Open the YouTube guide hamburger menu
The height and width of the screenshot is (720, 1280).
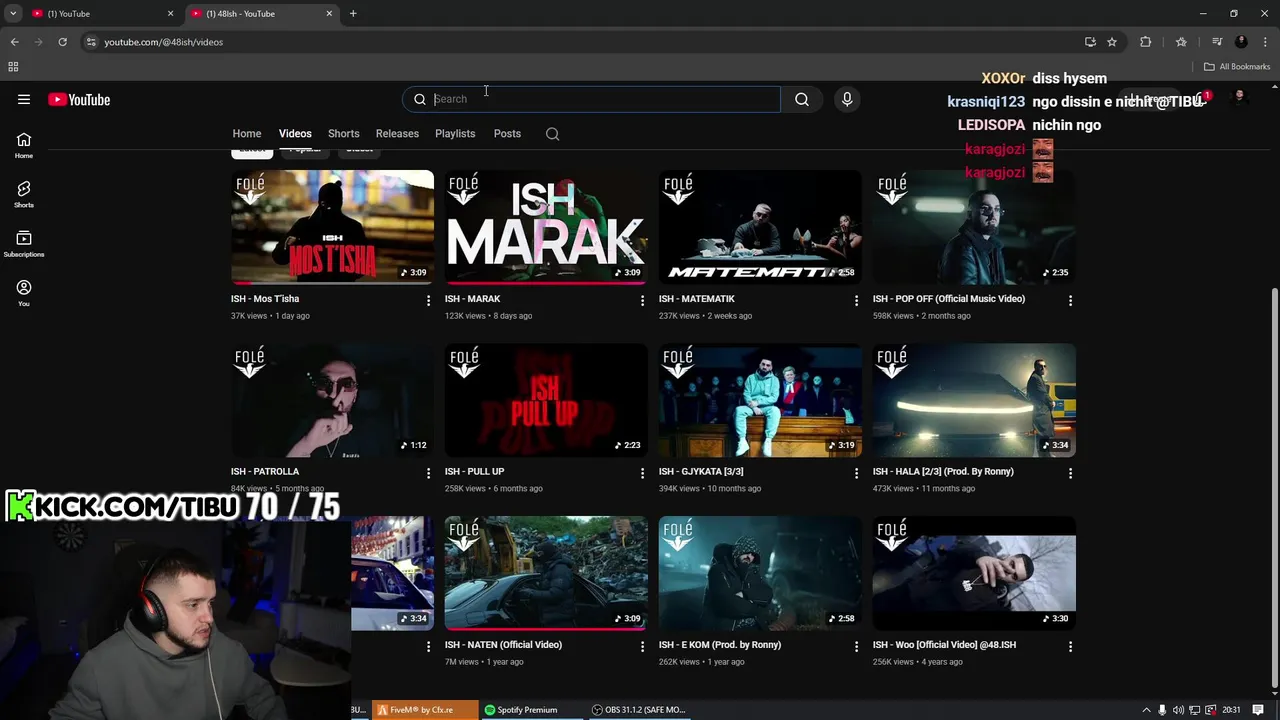coord(24,100)
